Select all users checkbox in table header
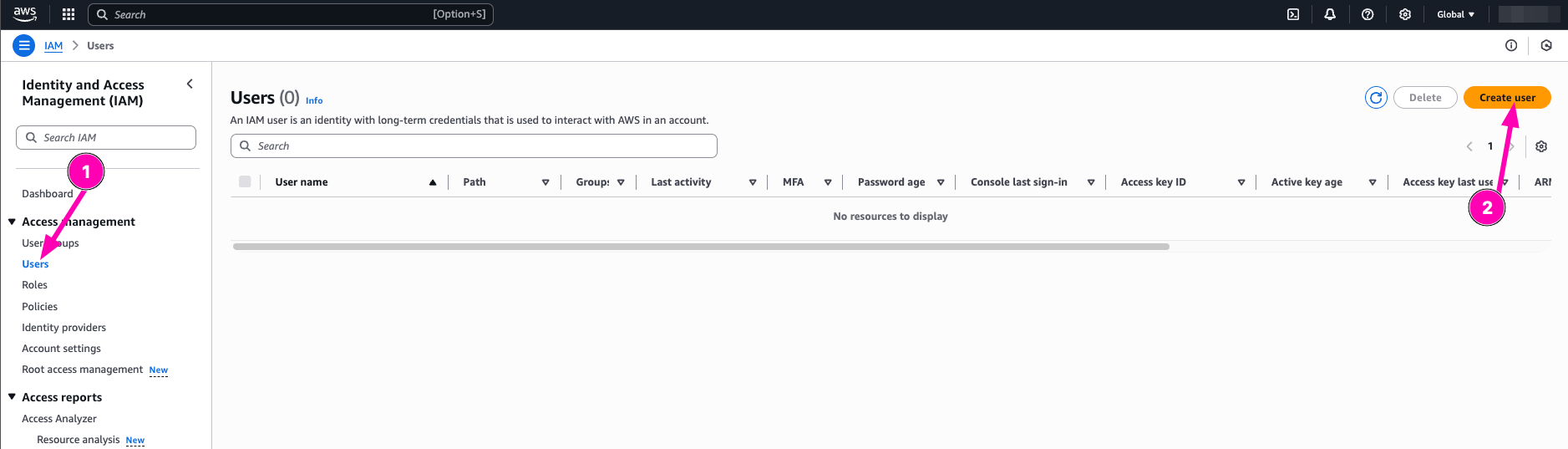The image size is (1568, 449). click(x=245, y=181)
